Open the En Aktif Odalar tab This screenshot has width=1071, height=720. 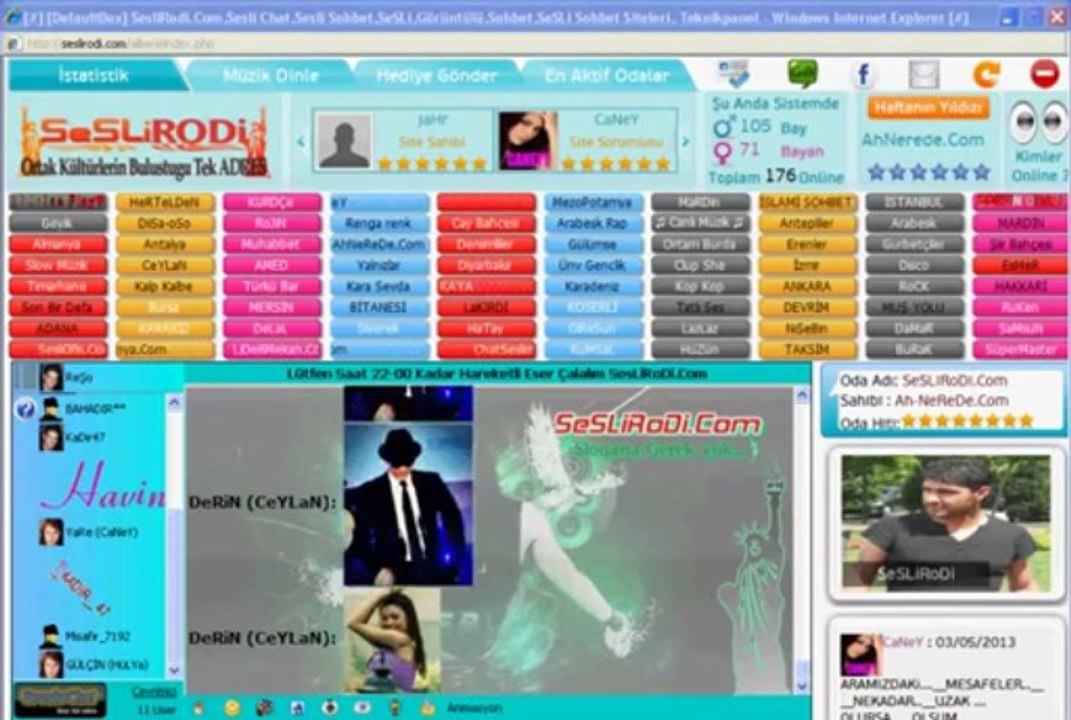pos(607,75)
